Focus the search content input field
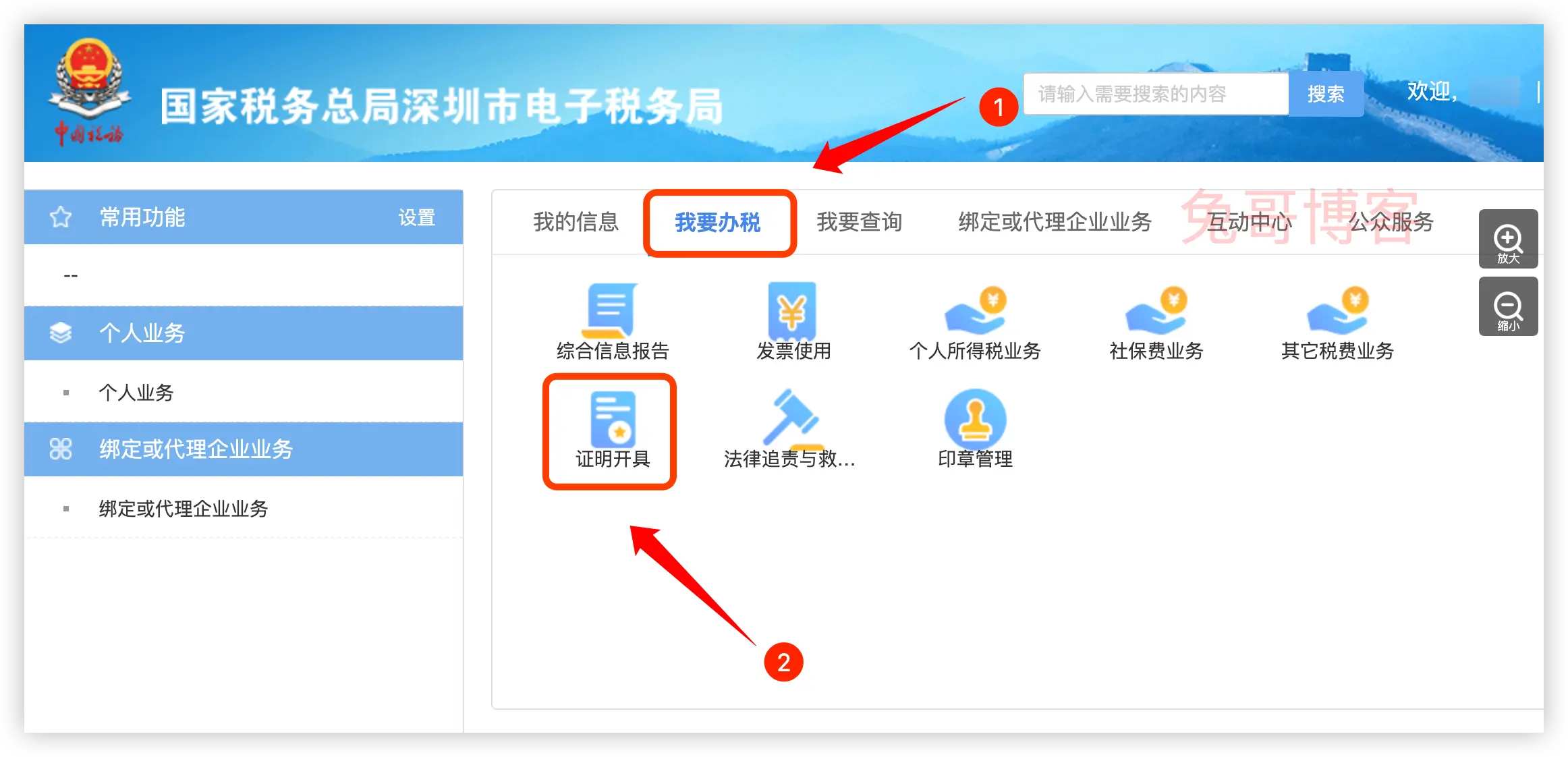The height and width of the screenshot is (757, 1568). tap(1156, 94)
